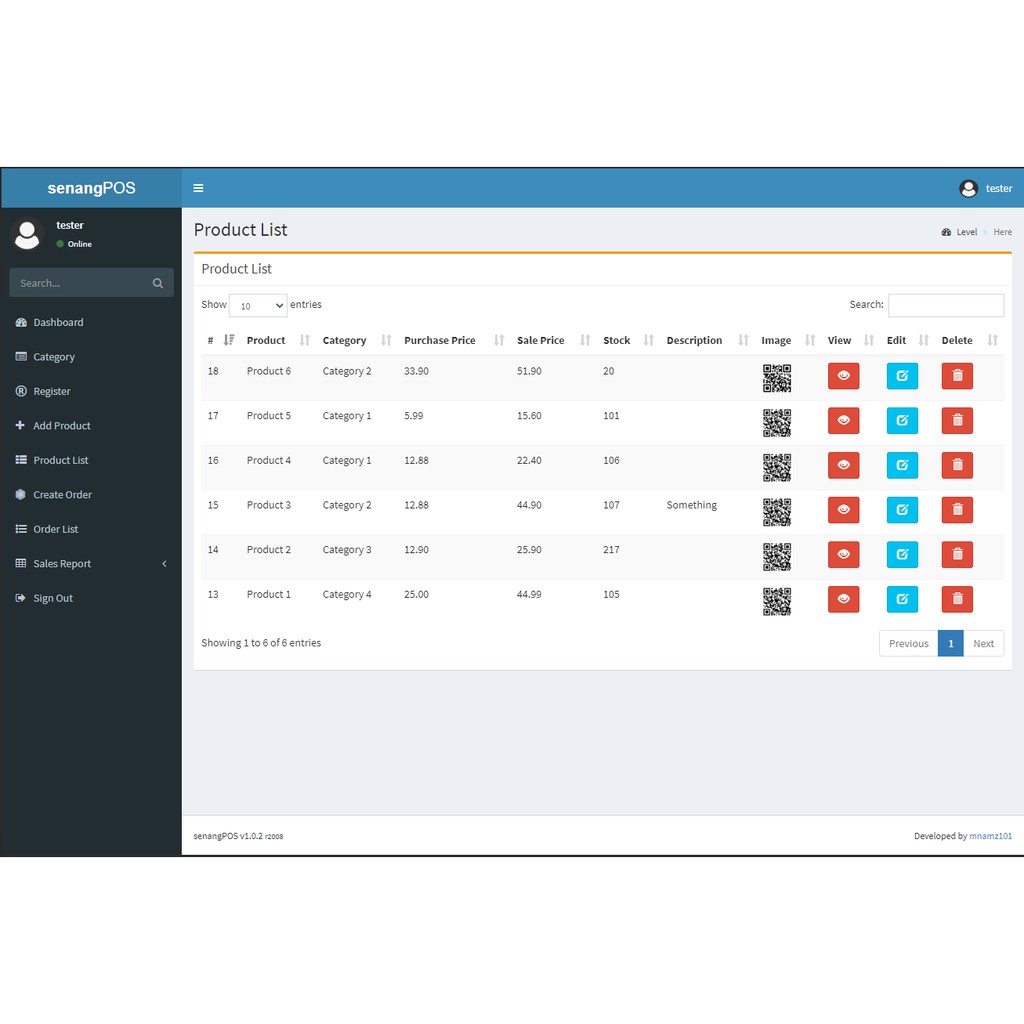Edit Product 5 using pencil icon
This screenshot has width=1024, height=1024.
902,421
